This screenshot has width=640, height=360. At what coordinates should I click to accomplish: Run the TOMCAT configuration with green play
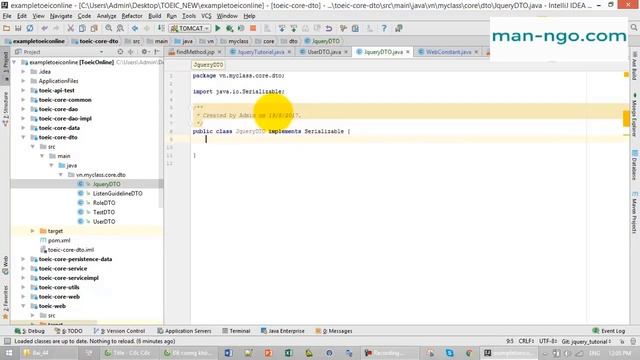(x=218, y=28)
